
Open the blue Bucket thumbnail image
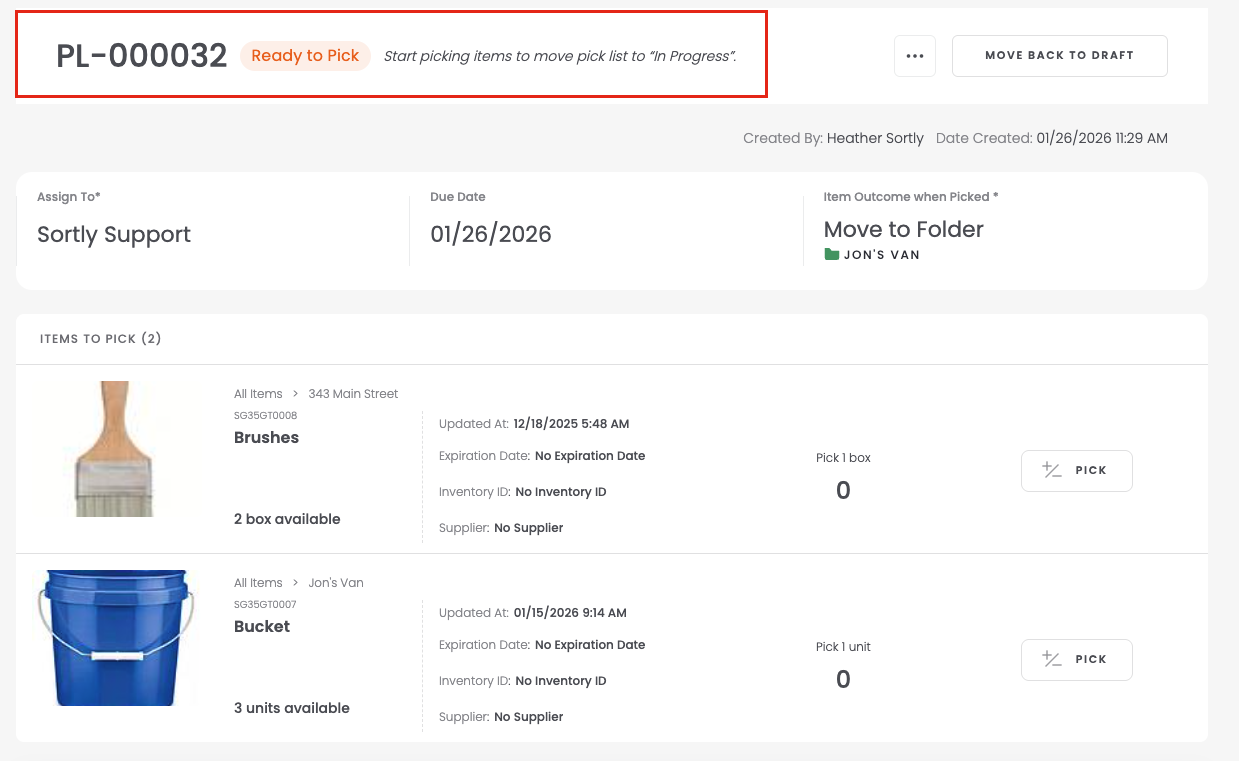114,638
